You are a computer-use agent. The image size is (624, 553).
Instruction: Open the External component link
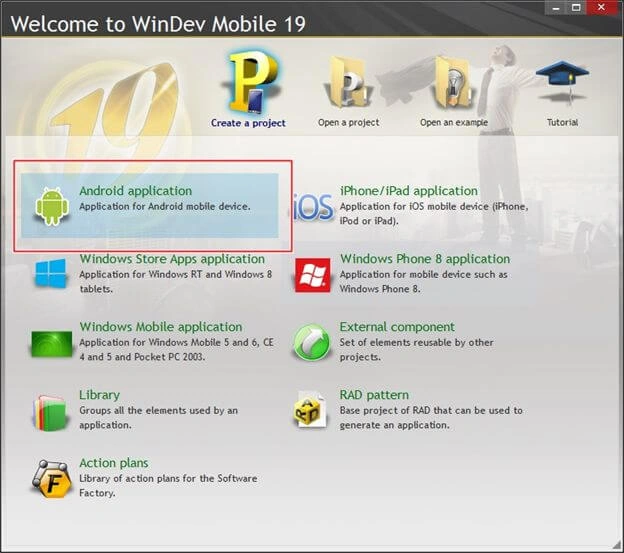(397, 327)
